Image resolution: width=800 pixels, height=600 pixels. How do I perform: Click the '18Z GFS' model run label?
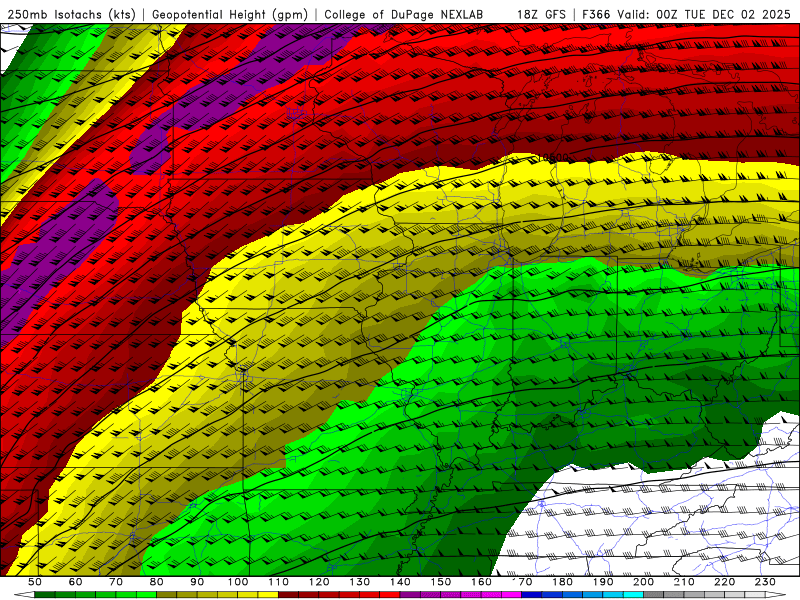[x=541, y=14]
